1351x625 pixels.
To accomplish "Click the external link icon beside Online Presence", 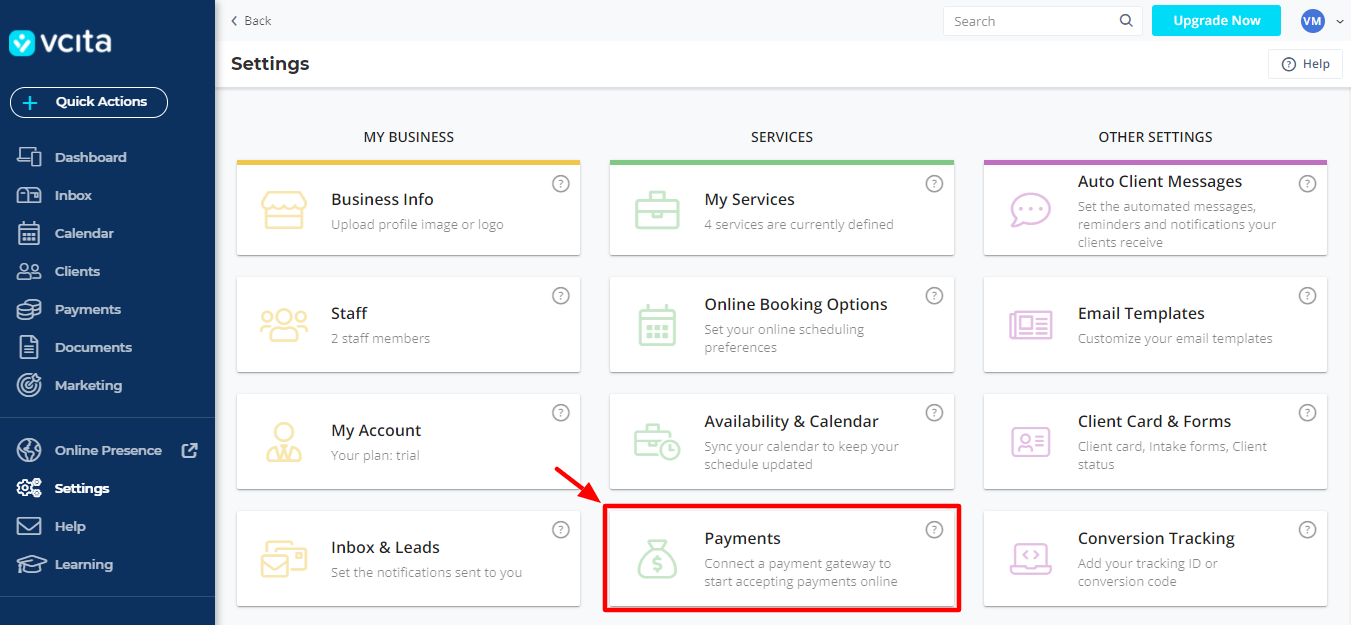I will [189, 450].
